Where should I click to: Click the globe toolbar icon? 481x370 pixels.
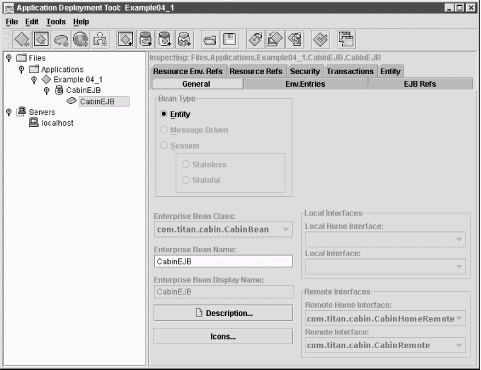coord(81,39)
